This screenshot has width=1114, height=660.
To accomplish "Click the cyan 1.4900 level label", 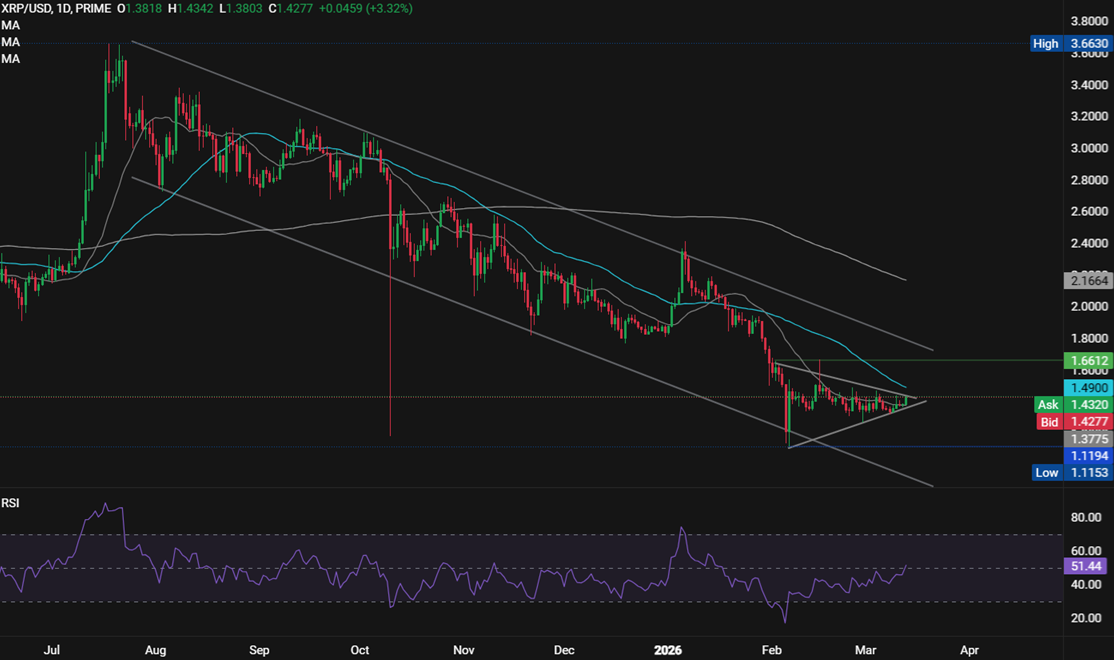I will 1084,387.
